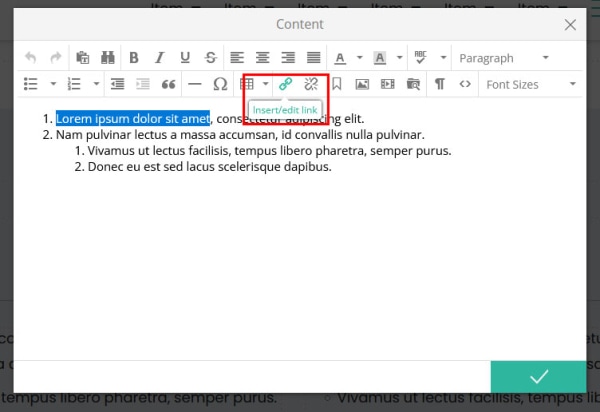Image resolution: width=600 pixels, height=412 pixels.
Task: Open table options dropdown arrow
Action: coord(266,84)
